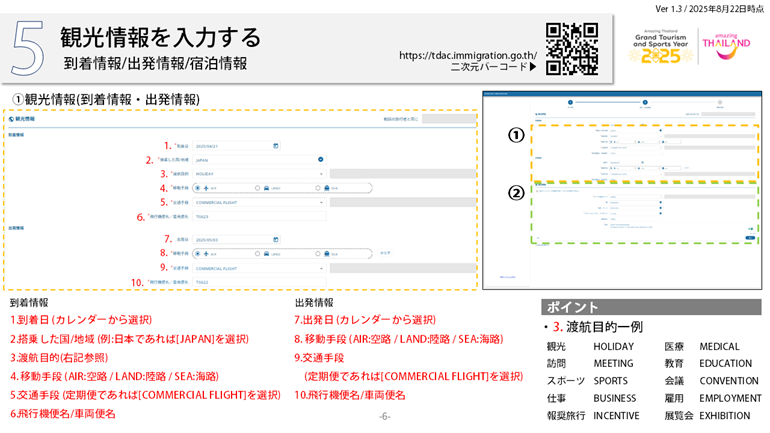The image size is (770, 433).
Task: Select the AIR radio button for departure
Action: (197, 254)
